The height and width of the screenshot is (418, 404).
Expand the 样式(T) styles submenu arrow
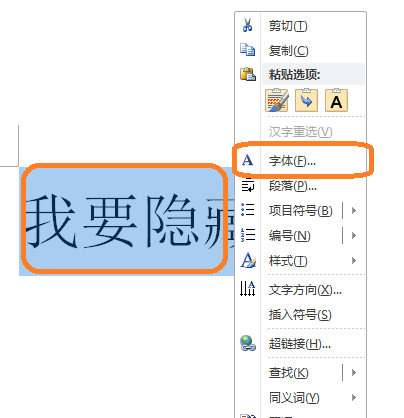tap(354, 260)
